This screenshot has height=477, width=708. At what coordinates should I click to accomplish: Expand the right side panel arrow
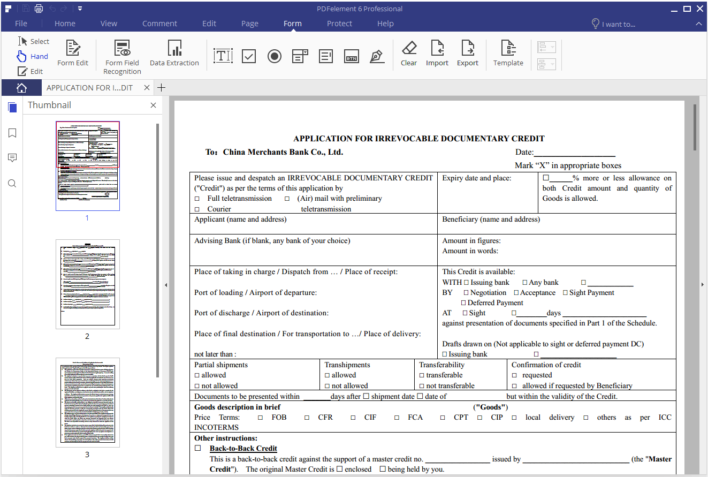tap(702, 285)
